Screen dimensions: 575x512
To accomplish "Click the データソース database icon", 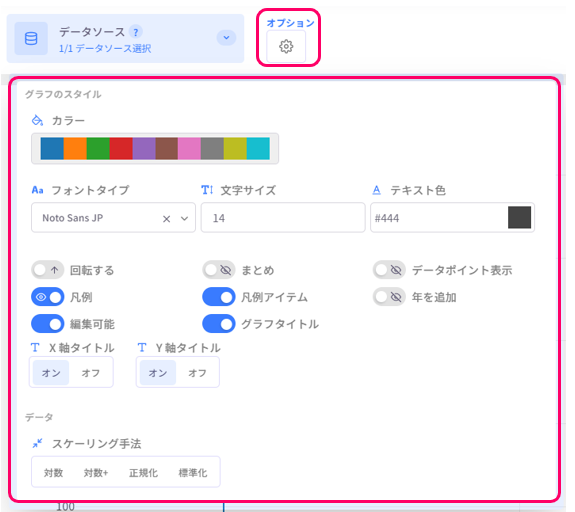I will [31, 39].
